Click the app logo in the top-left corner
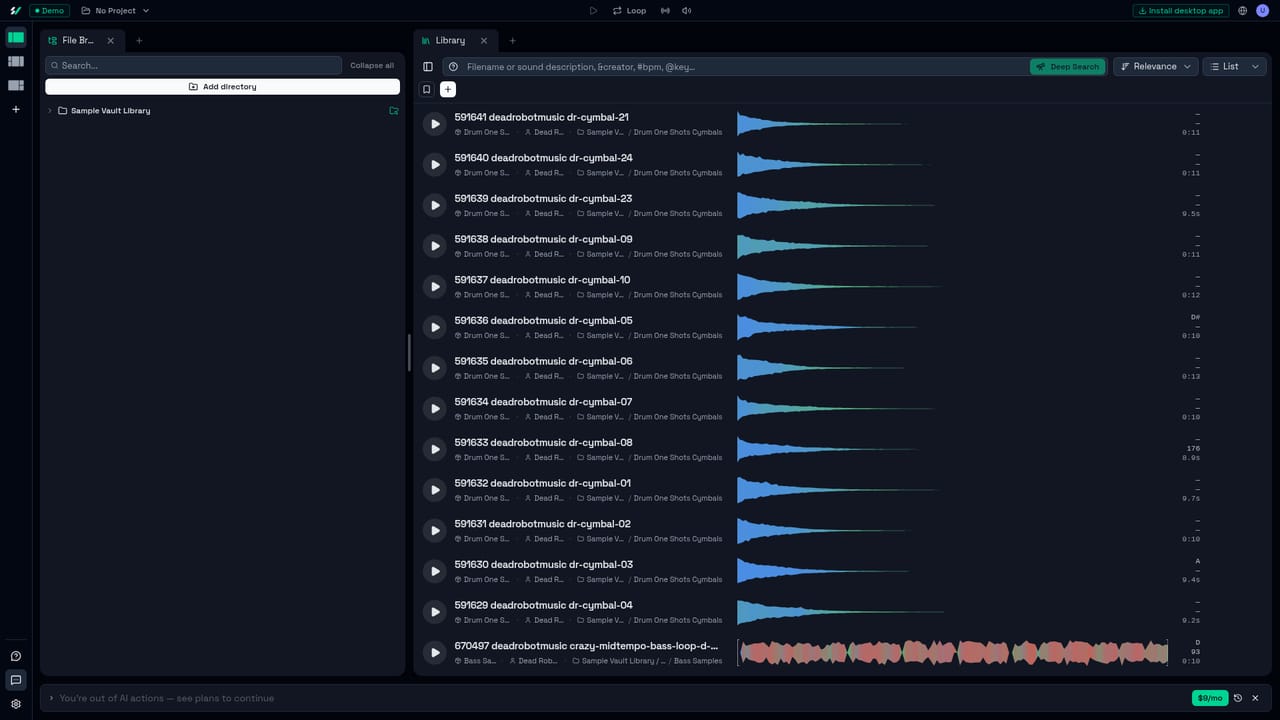The image size is (1280, 720). [x=15, y=11]
